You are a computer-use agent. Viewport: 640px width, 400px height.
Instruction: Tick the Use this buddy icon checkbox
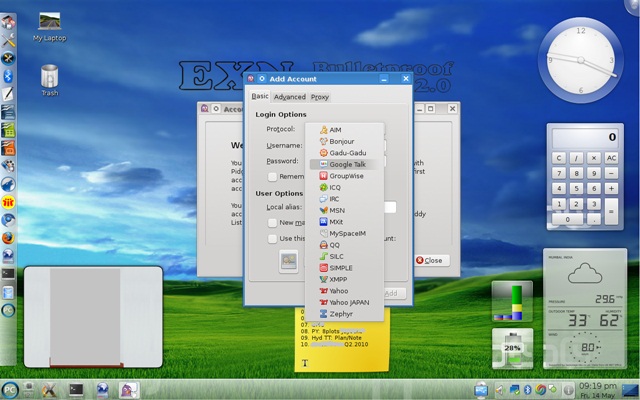(272, 239)
